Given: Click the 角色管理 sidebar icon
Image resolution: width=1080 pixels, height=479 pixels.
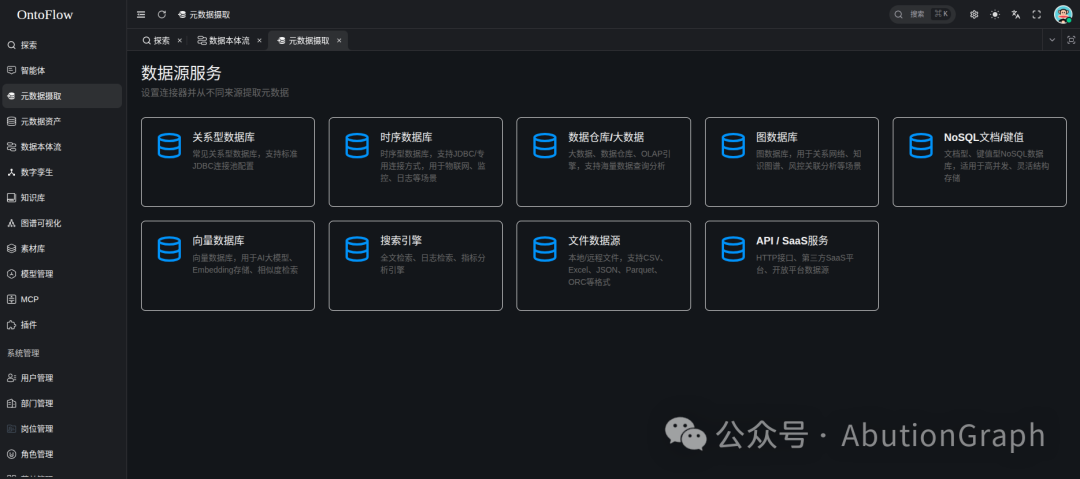Looking at the screenshot, I should (x=11, y=454).
